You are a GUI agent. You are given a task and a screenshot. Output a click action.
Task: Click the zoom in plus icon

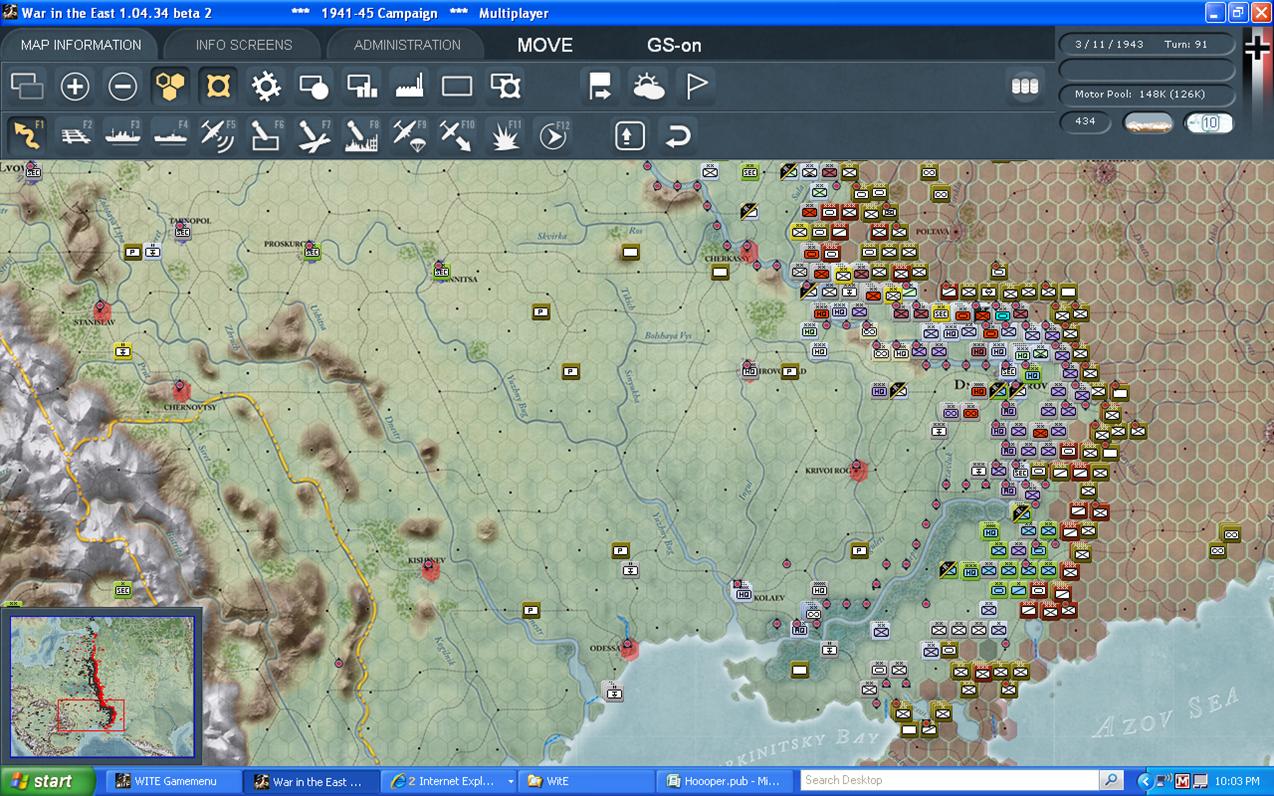pos(75,87)
